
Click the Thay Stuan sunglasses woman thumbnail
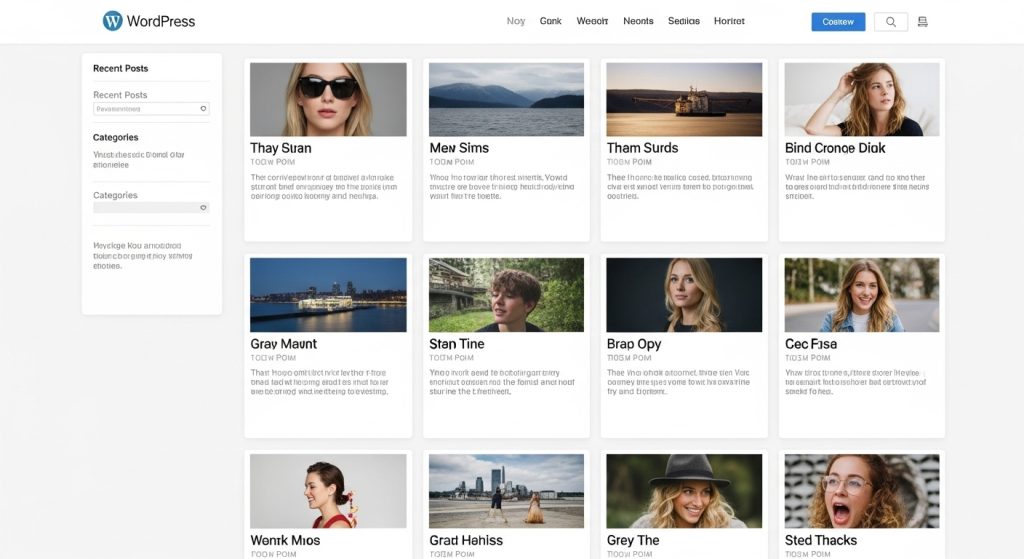(328, 99)
